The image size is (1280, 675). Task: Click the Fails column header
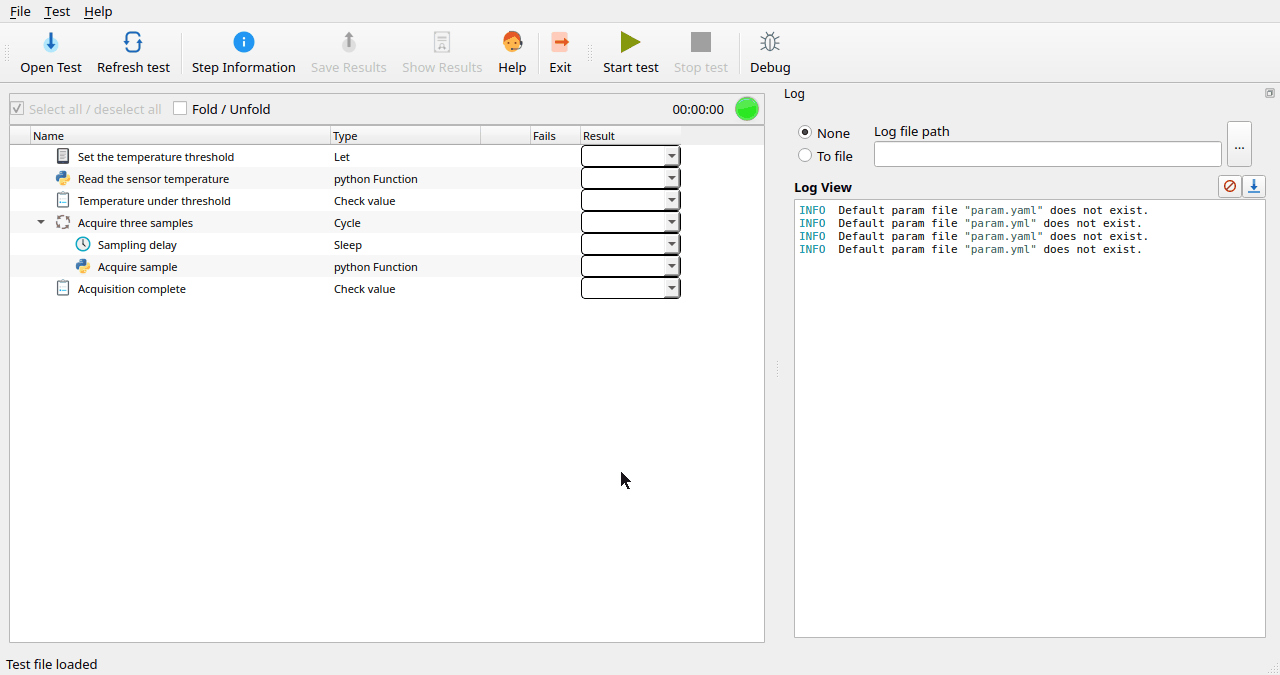point(555,135)
